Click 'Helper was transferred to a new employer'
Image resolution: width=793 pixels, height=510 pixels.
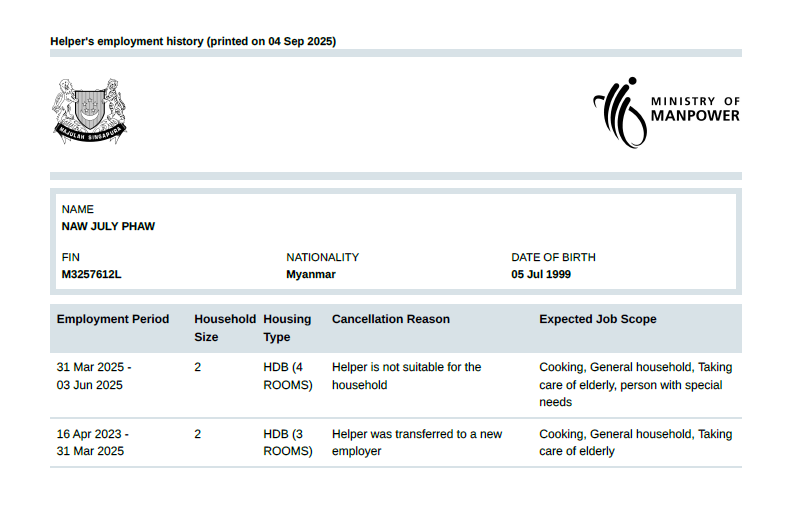coord(416,443)
